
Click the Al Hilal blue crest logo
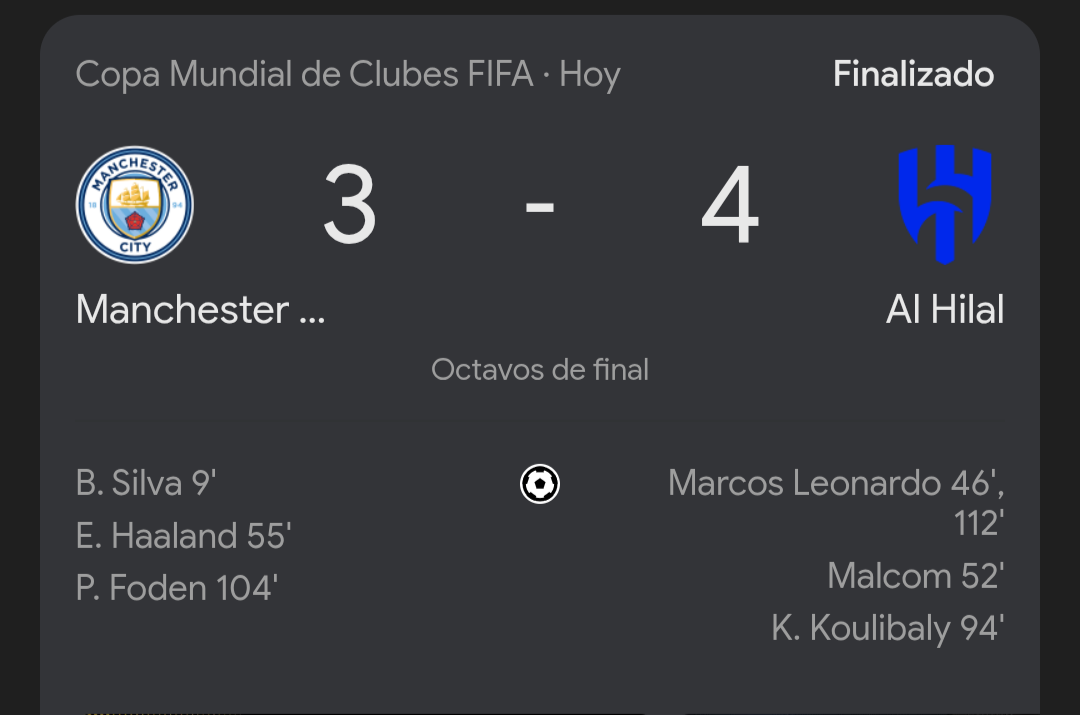[x=945, y=205]
